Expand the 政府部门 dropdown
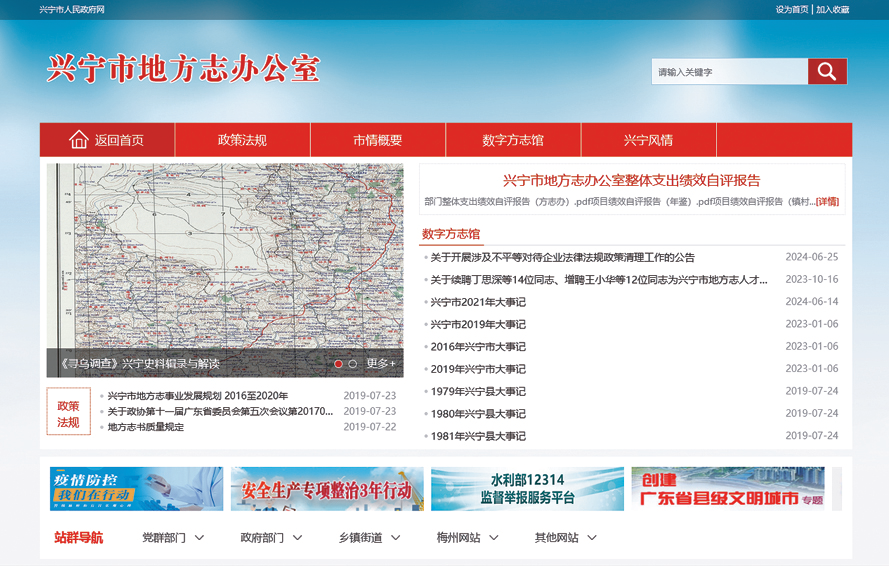The height and width of the screenshot is (566, 889). tap(271, 538)
